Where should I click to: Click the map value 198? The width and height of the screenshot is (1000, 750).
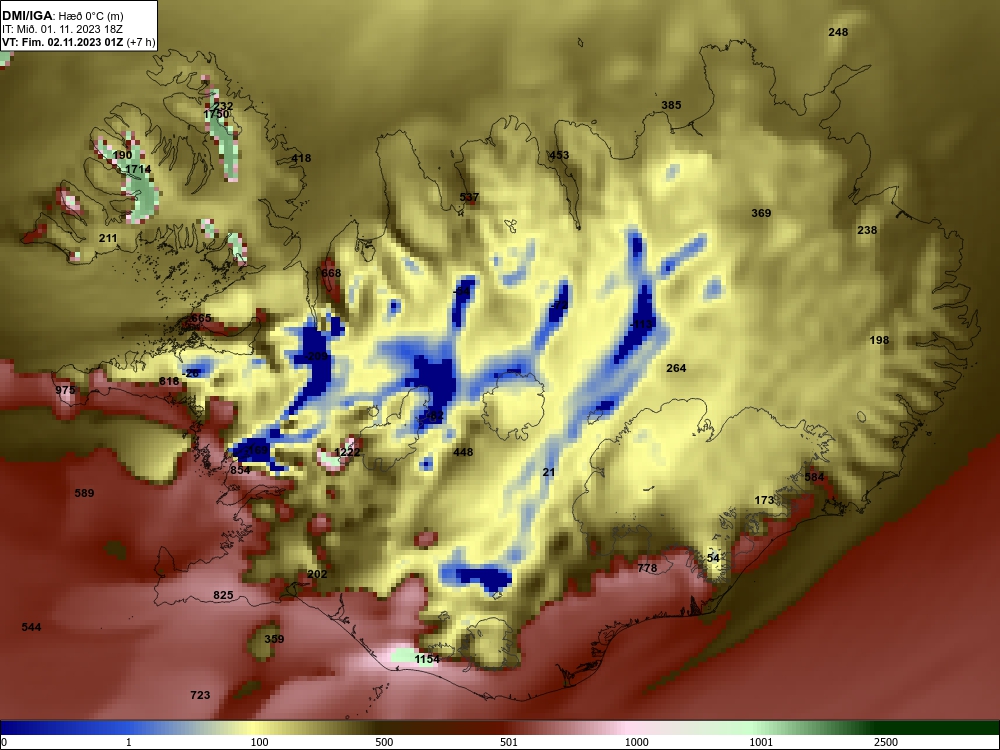[879, 341]
